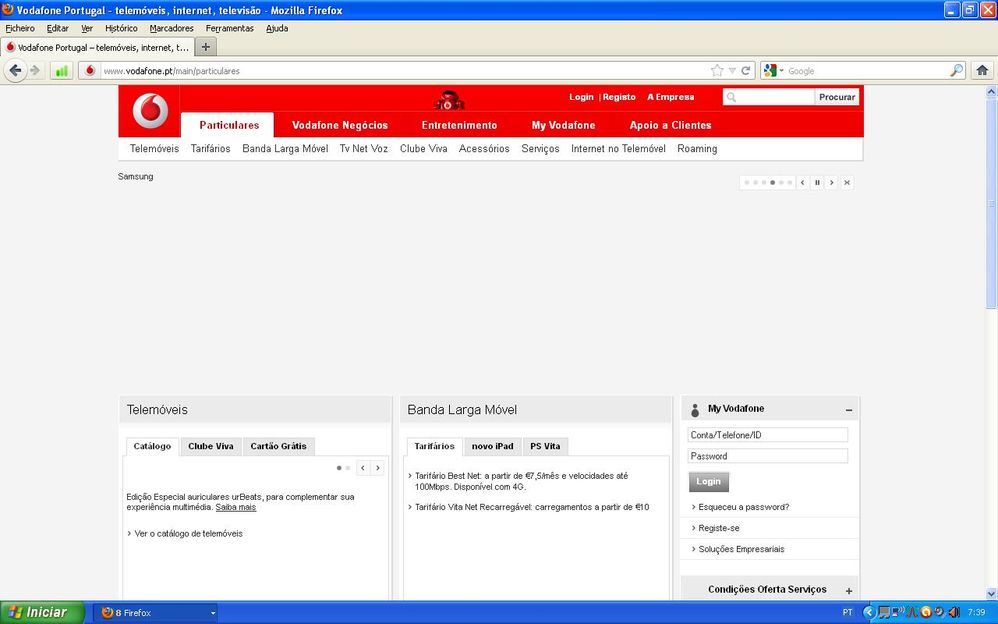Pause the banner slideshow
Image resolution: width=998 pixels, height=624 pixels.
pyautogui.click(x=816, y=182)
